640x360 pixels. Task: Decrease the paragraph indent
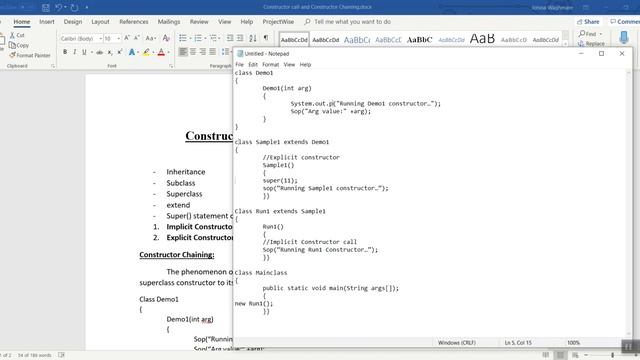tap(230, 38)
